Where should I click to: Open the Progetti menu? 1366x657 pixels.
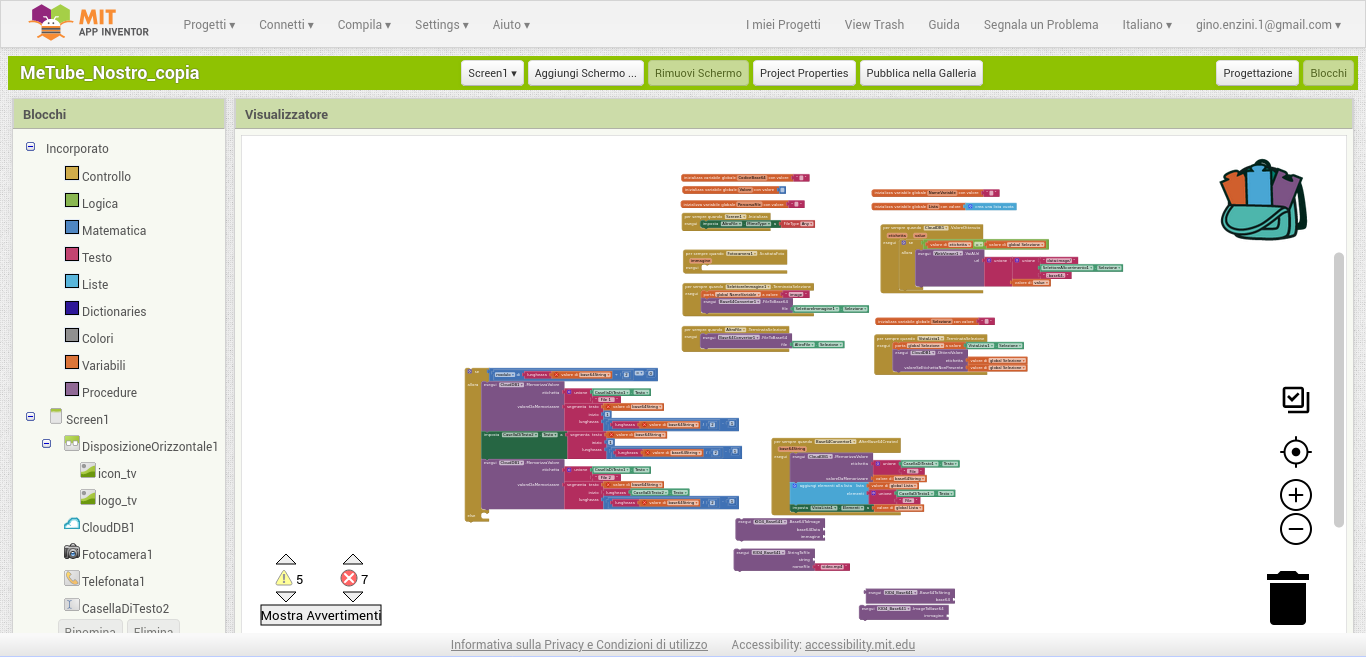click(209, 25)
